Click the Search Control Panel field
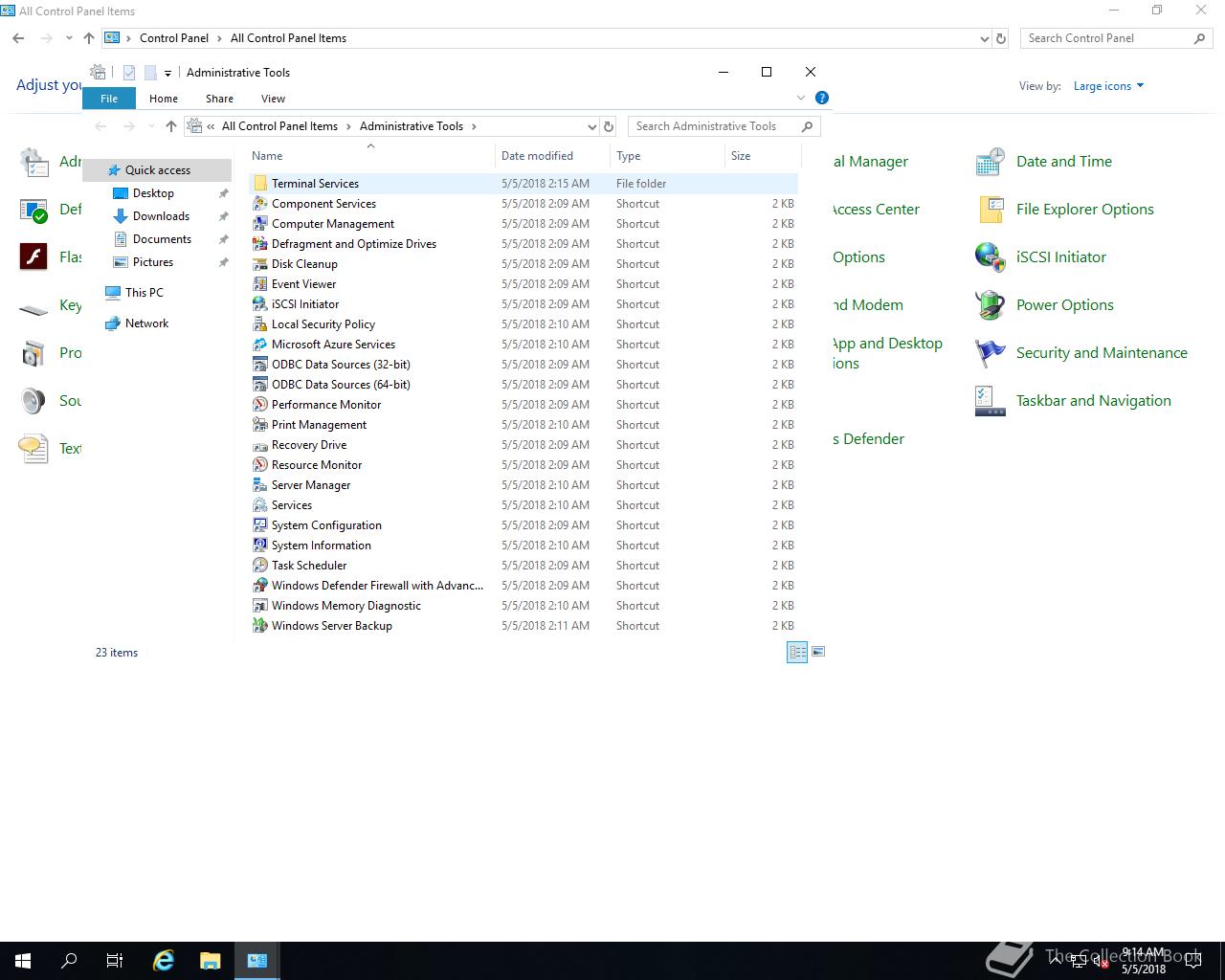The width and height of the screenshot is (1225, 980). point(1115,38)
